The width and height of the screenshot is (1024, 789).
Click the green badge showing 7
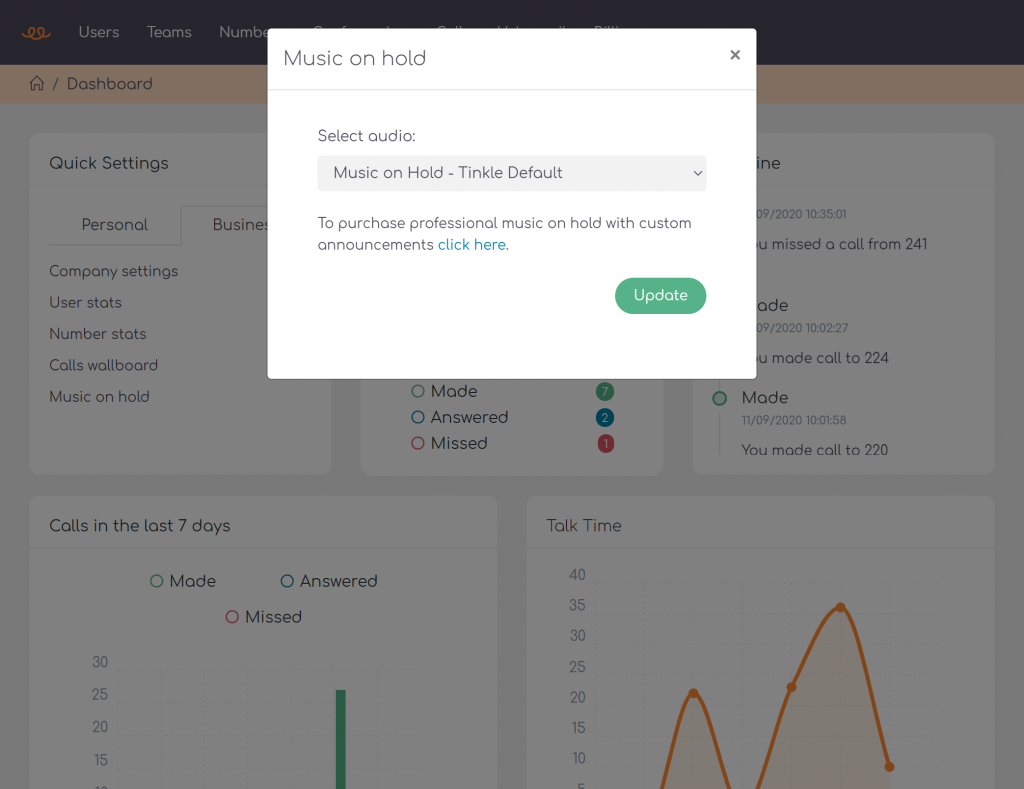coord(605,392)
